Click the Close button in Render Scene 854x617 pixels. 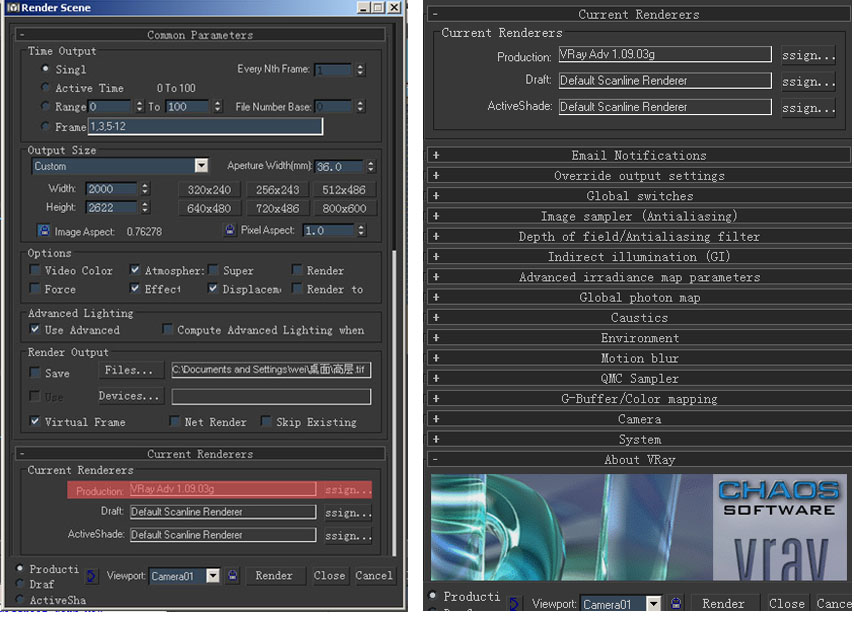click(x=329, y=575)
